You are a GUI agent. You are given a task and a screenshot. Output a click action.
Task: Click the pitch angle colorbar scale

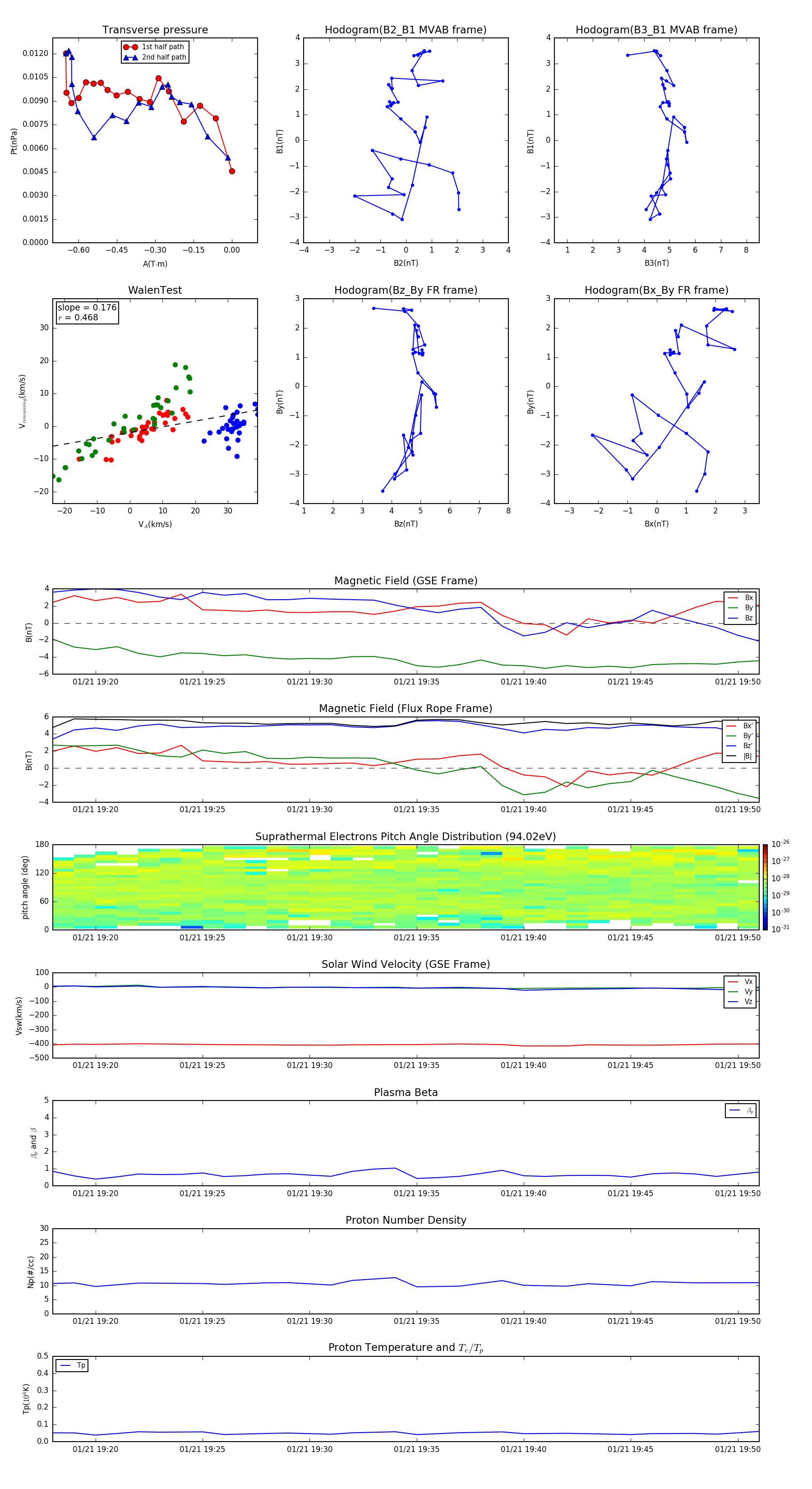[x=765, y=887]
